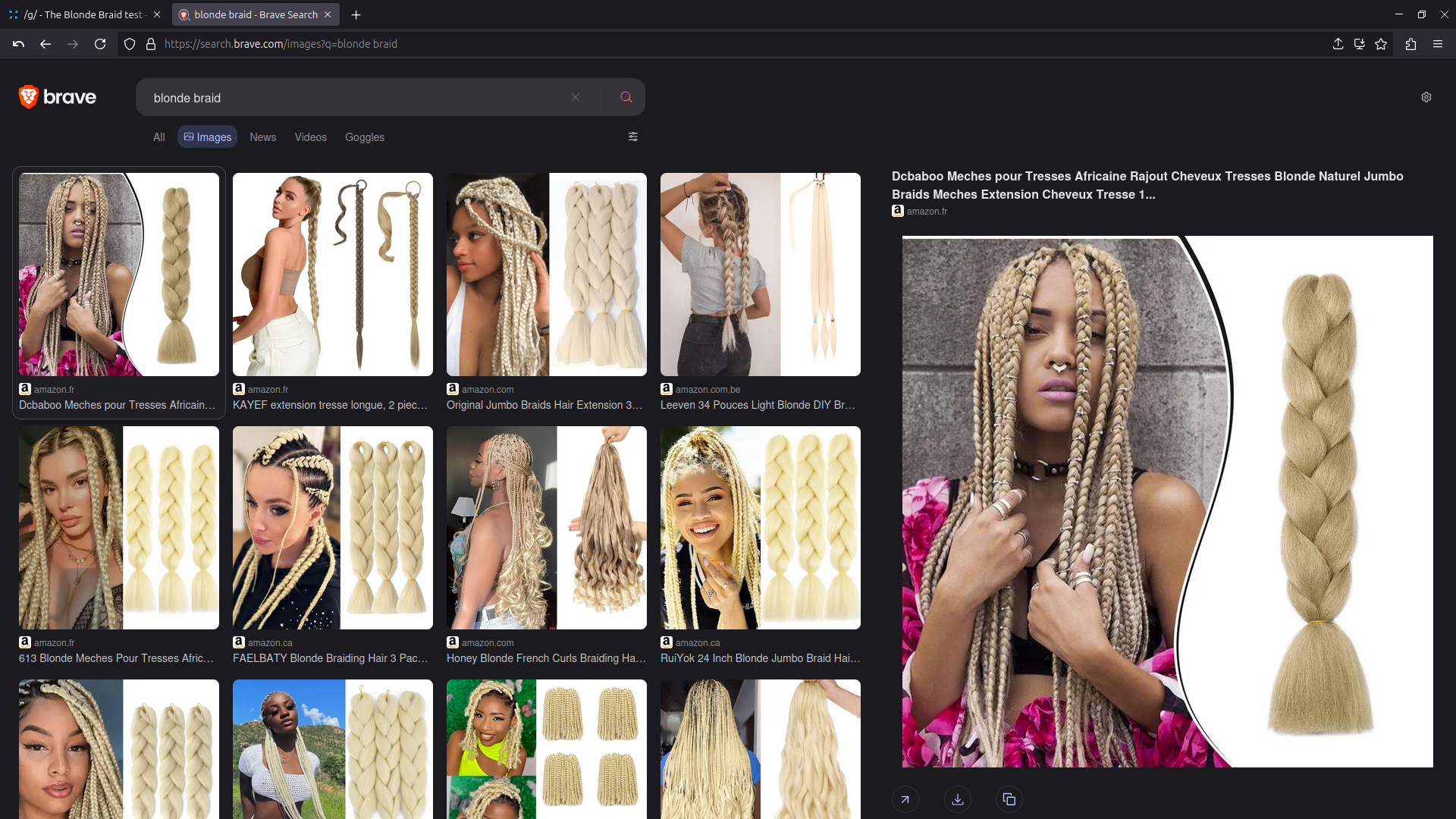Screen dimensions: 1456x819
Task: Click the KAYEF extension tresse longue caption
Action: tap(330, 405)
